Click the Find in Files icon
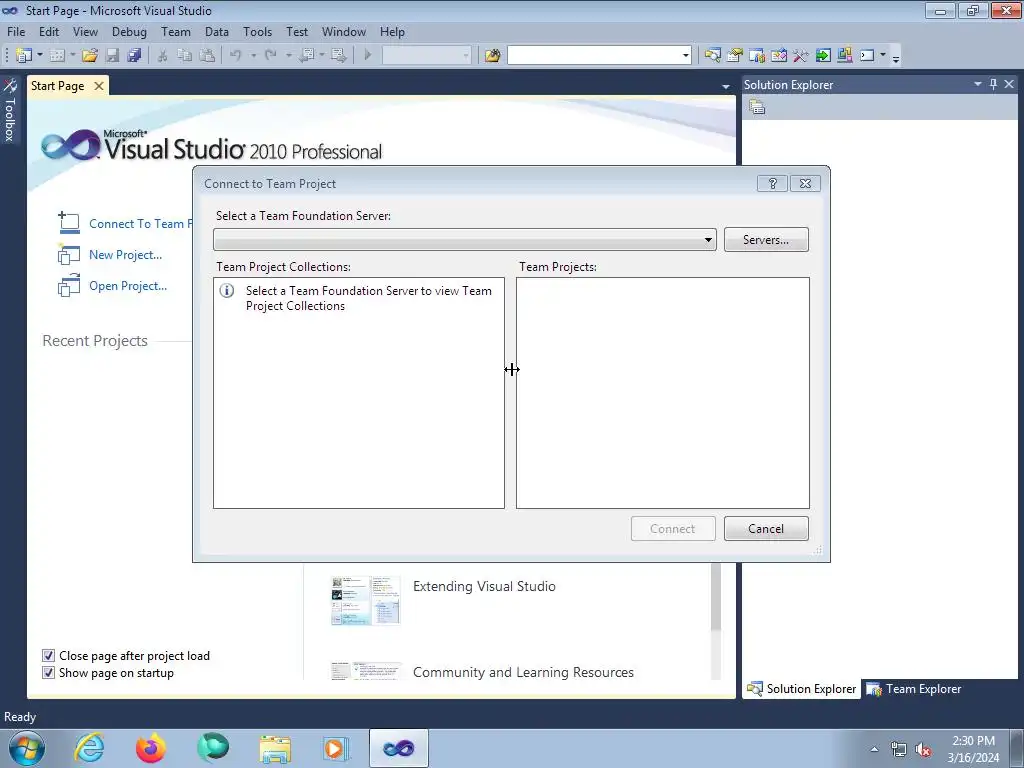Screen dimensions: 1024x768 pyautogui.click(x=492, y=56)
